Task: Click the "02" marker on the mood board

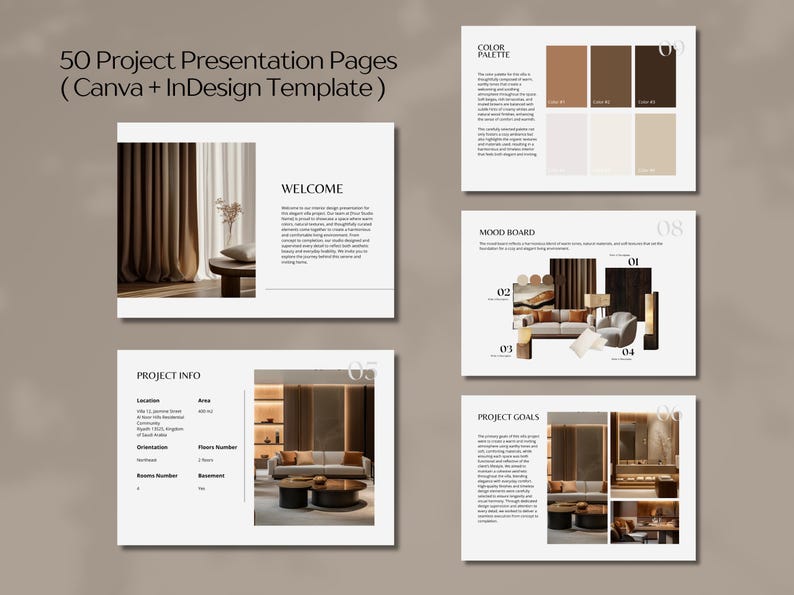Action: pyautogui.click(x=503, y=292)
